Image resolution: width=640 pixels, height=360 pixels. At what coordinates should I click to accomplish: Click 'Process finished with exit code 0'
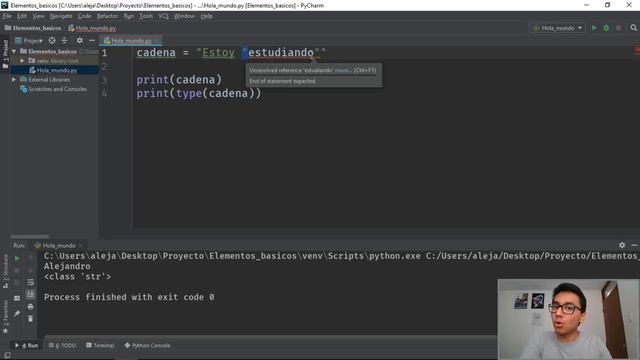129,297
